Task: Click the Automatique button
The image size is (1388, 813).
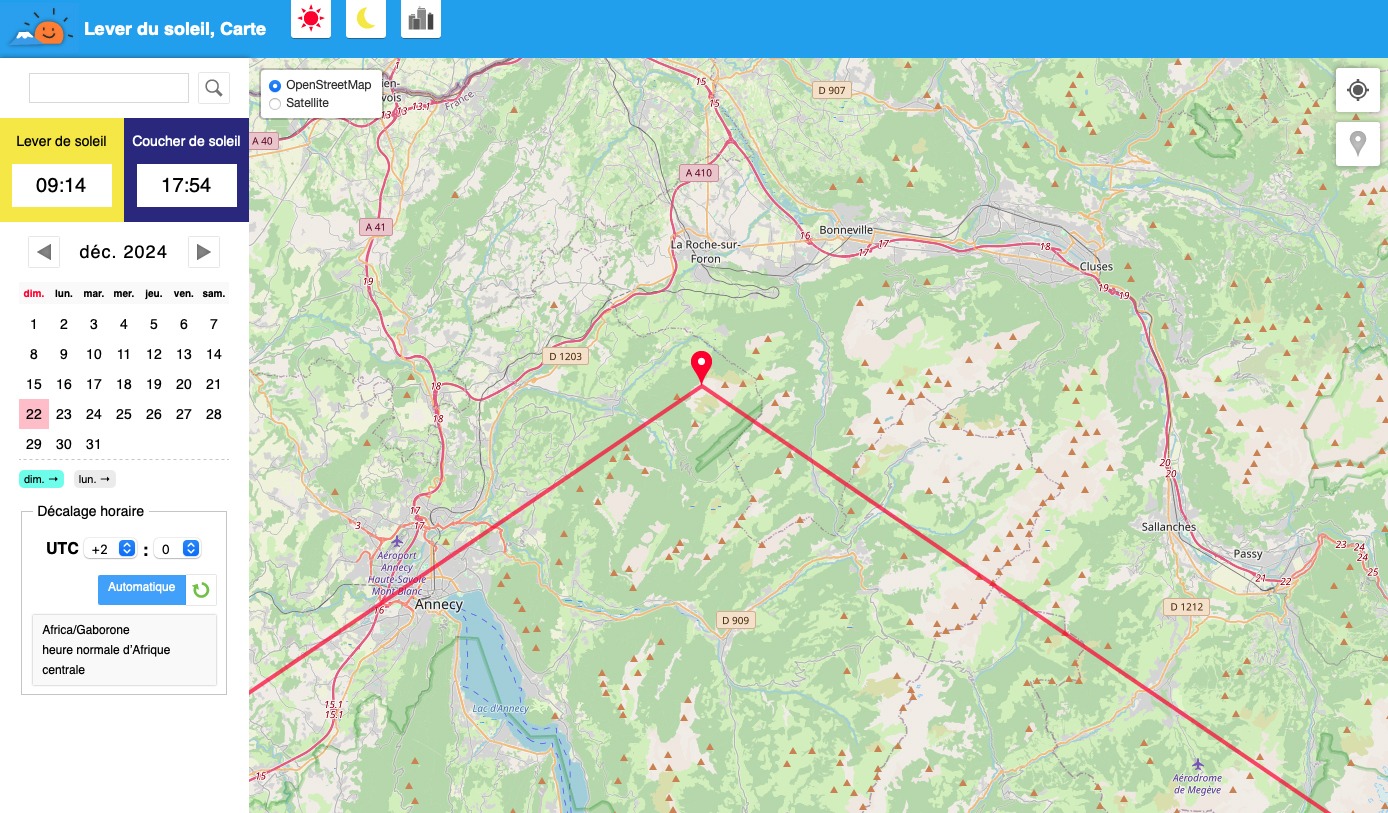Action: pos(142,589)
